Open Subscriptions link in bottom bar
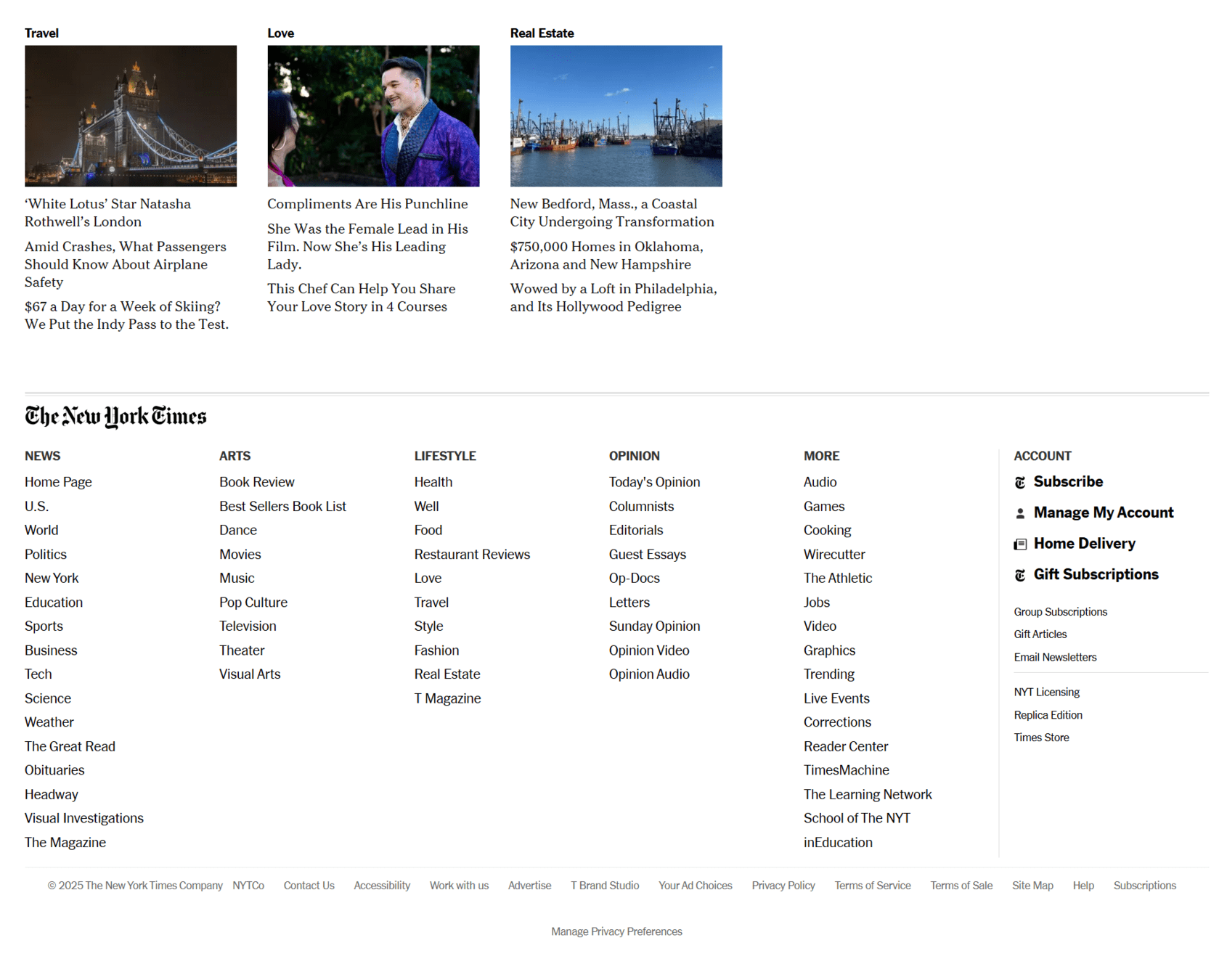1227x980 pixels. pyautogui.click(x=1144, y=886)
